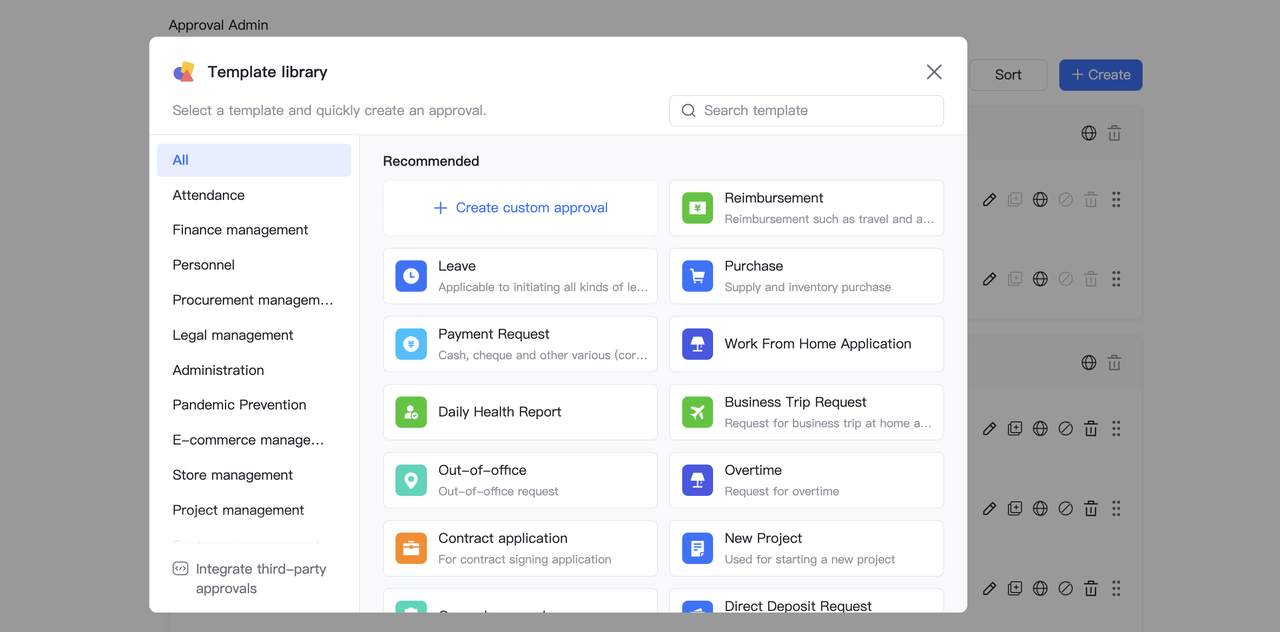The width and height of the screenshot is (1280, 632).
Task: Open the Legal management category
Action: (x=232, y=335)
